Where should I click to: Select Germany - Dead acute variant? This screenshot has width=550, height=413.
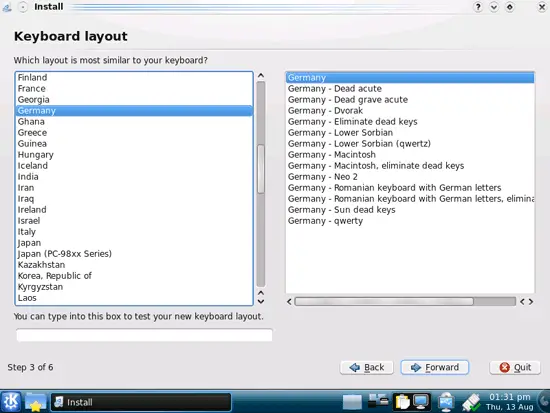pyautogui.click(x=410, y=88)
